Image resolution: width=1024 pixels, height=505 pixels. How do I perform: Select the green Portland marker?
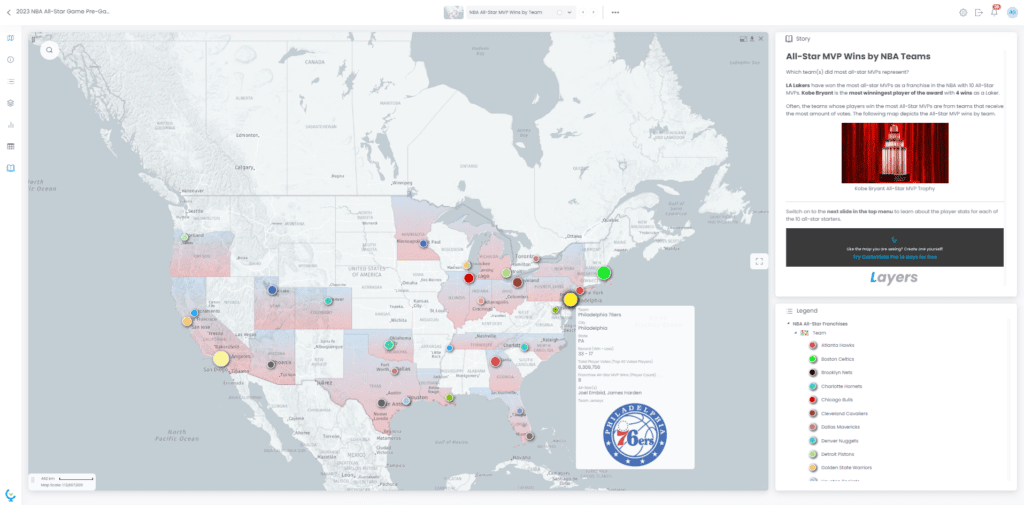[x=185, y=237]
